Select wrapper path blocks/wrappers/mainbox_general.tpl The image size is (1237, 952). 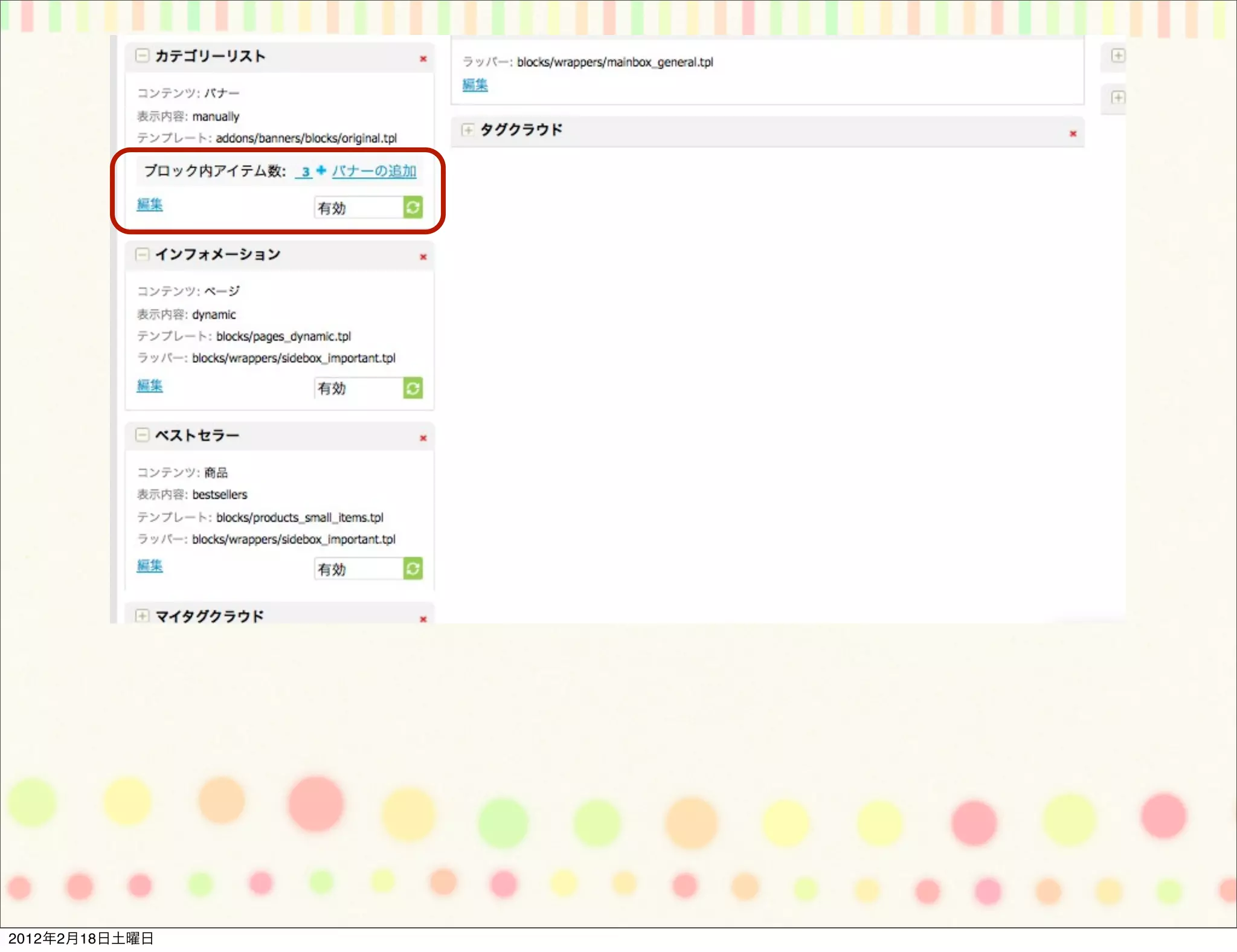click(x=615, y=62)
